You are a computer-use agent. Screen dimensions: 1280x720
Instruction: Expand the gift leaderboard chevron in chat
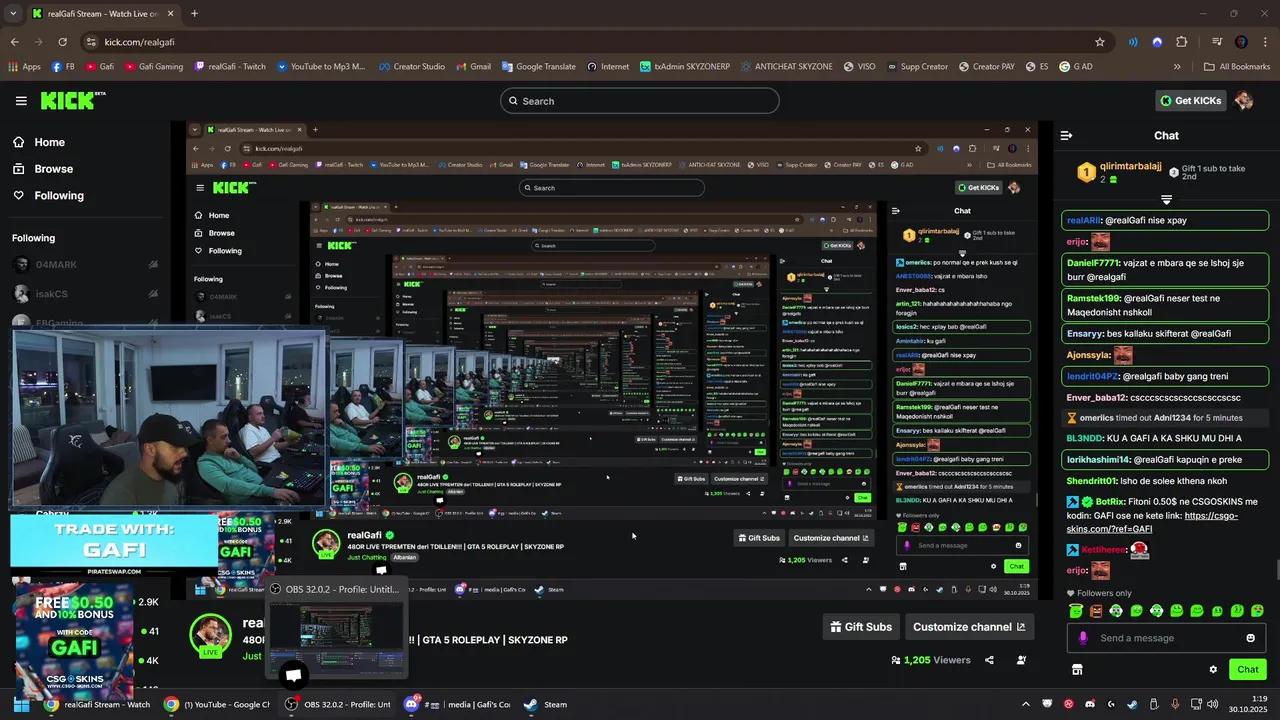(x=1166, y=200)
